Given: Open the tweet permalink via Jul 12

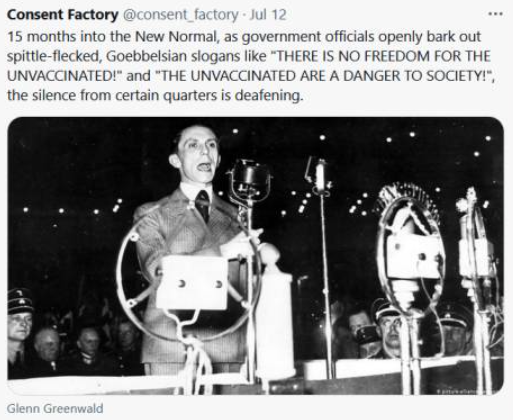Looking at the screenshot, I should pyautogui.click(x=268, y=15).
